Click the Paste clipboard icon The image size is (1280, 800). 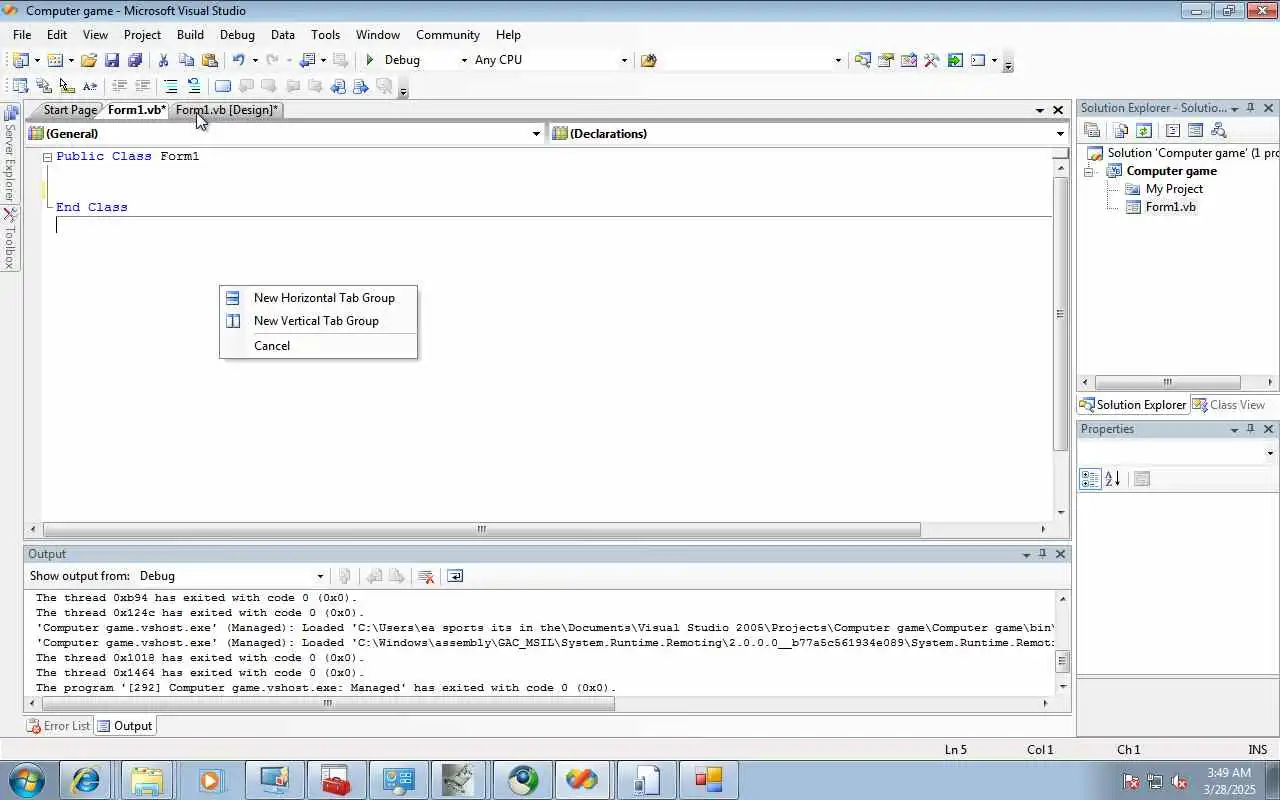210,60
